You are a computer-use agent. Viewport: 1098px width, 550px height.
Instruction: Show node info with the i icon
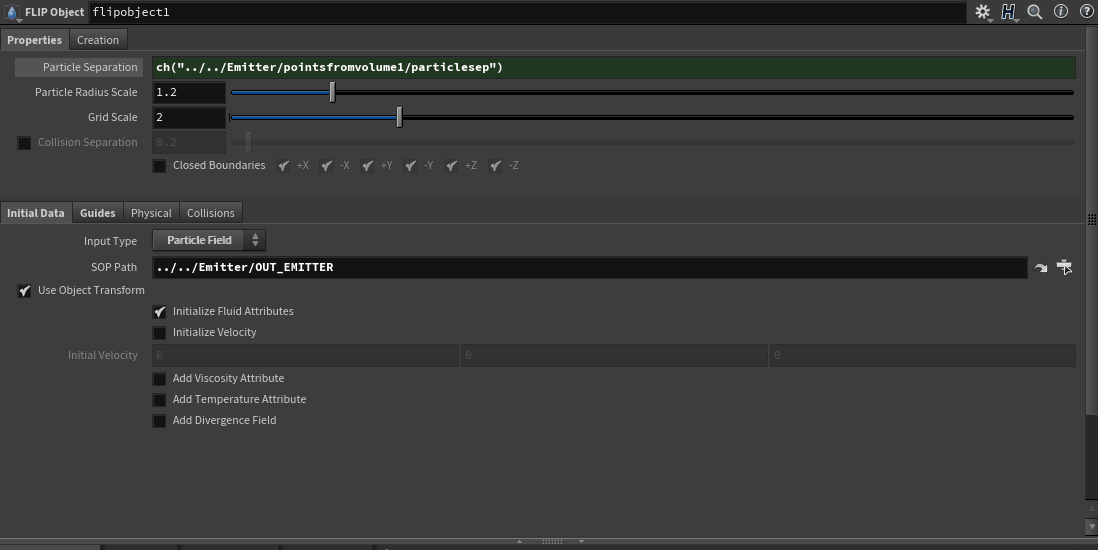(x=1061, y=11)
